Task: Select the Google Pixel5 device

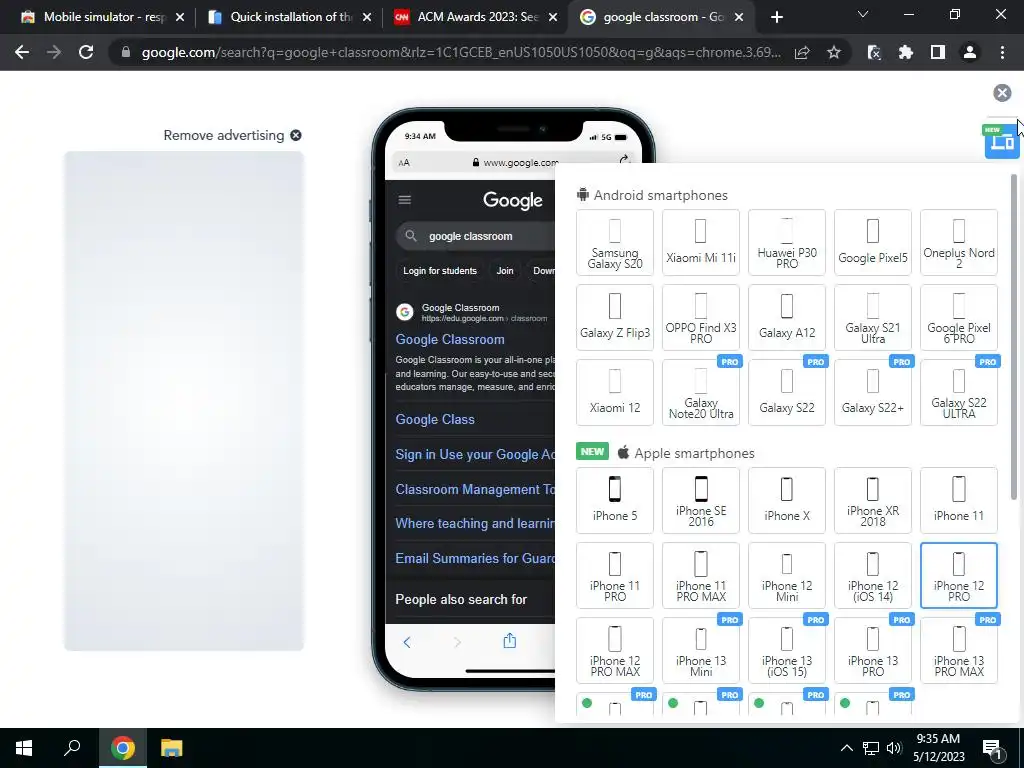Action: [x=873, y=243]
